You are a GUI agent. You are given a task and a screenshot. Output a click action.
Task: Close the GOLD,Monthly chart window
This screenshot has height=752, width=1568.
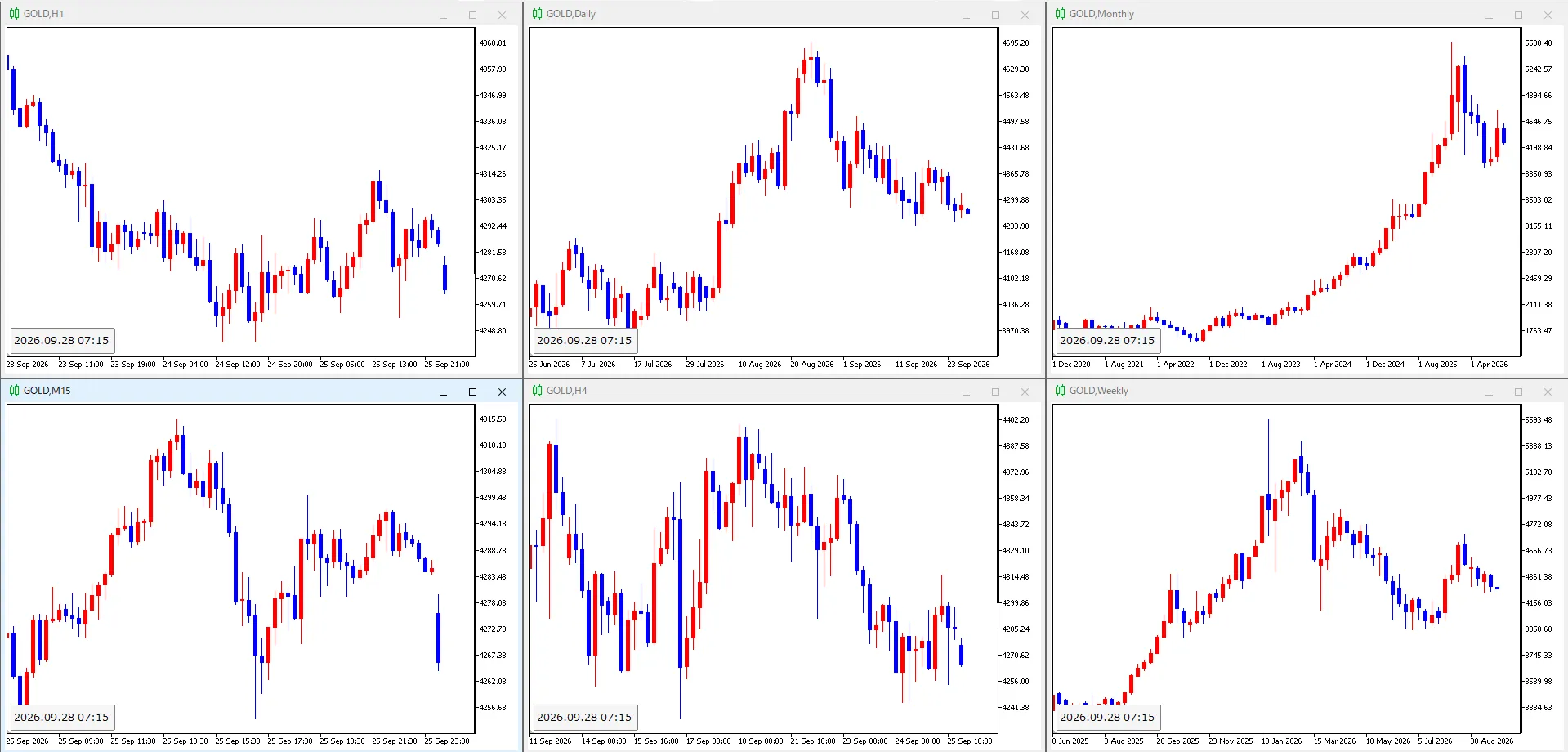pyautogui.click(x=1548, y=15)
